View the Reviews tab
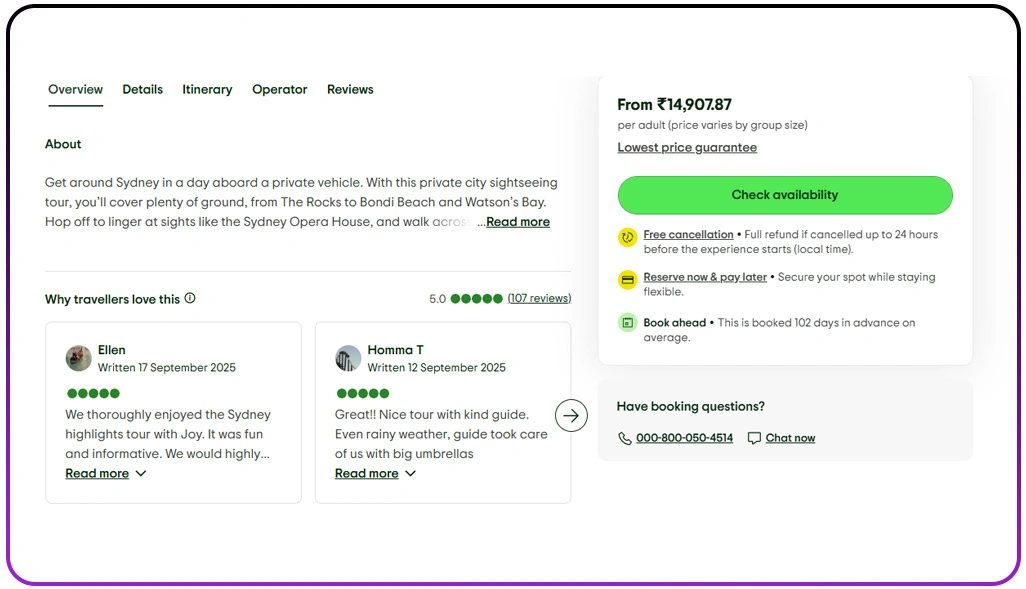Image resolution: width=1026 pixels, height=589 pixels. coord(350,89)
